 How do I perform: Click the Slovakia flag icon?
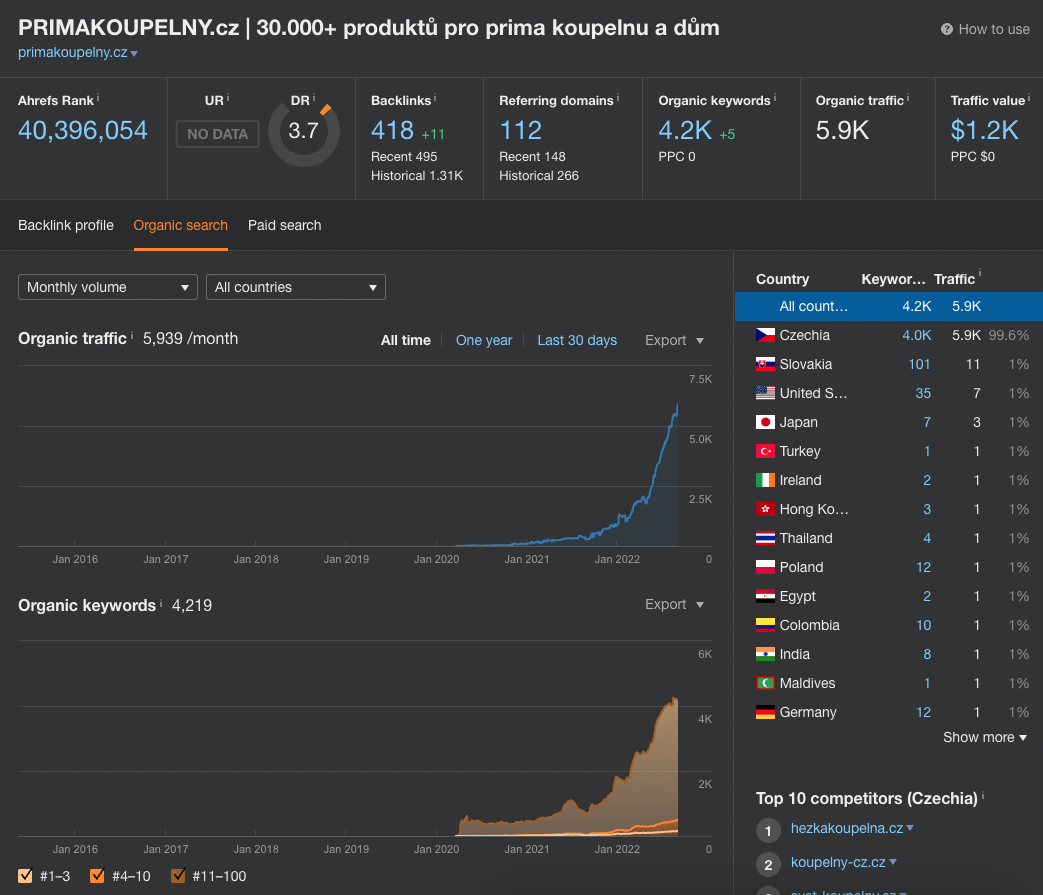tap(765, 364)
